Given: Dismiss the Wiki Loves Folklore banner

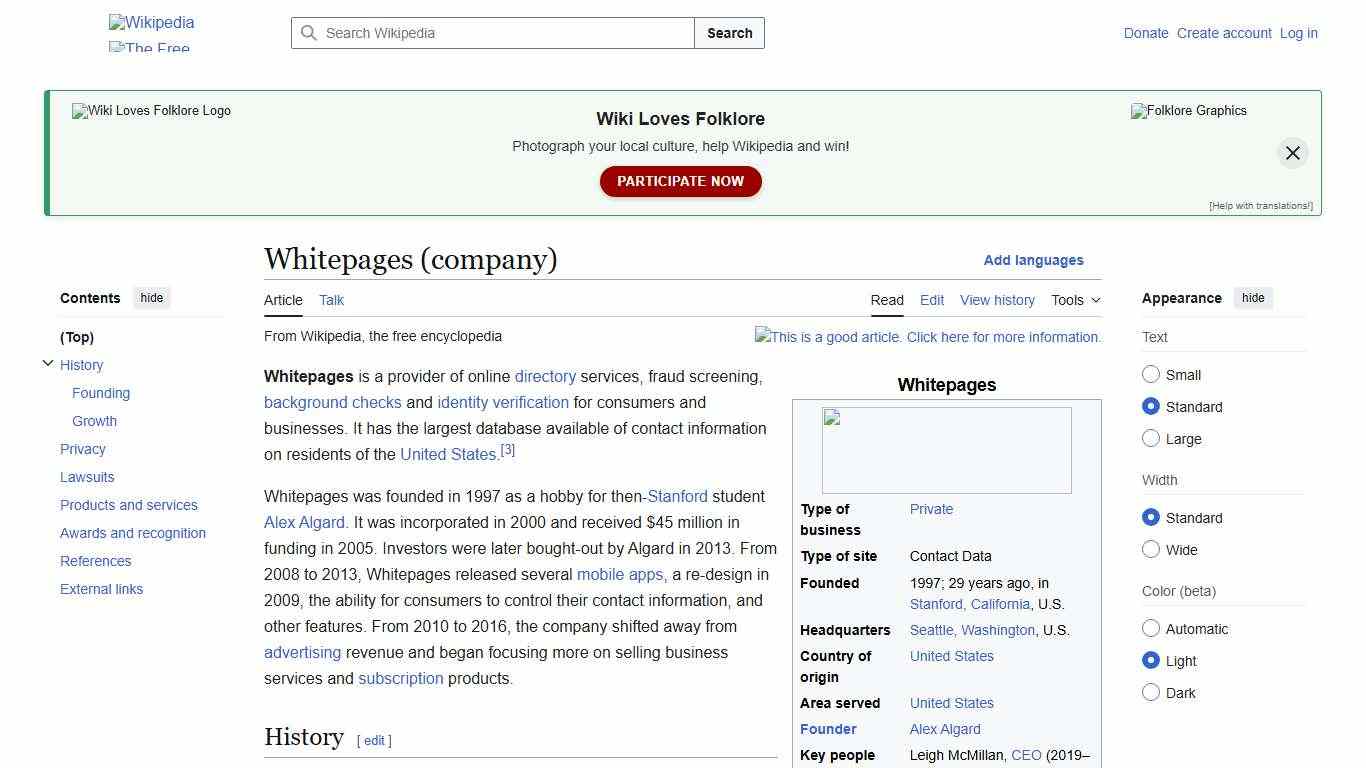Looking at the screenshot, I should click(1292, 152).
